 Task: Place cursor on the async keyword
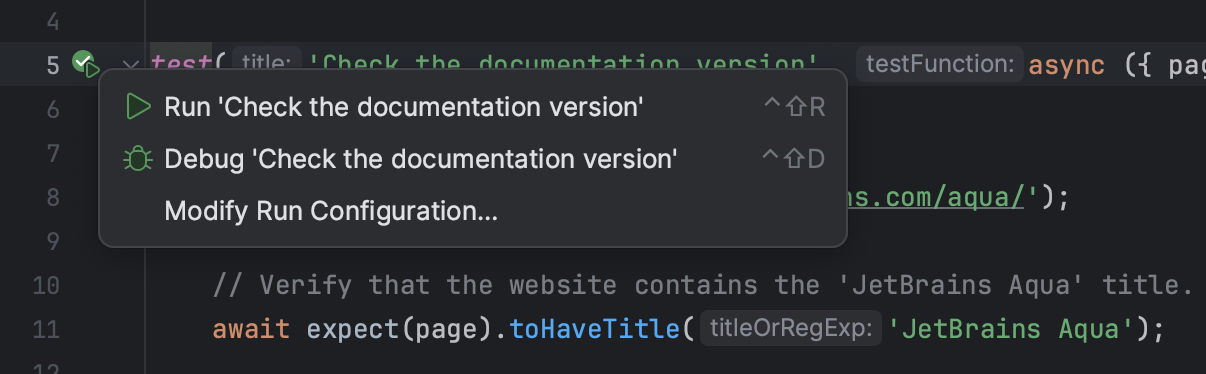pos(1067,65)
